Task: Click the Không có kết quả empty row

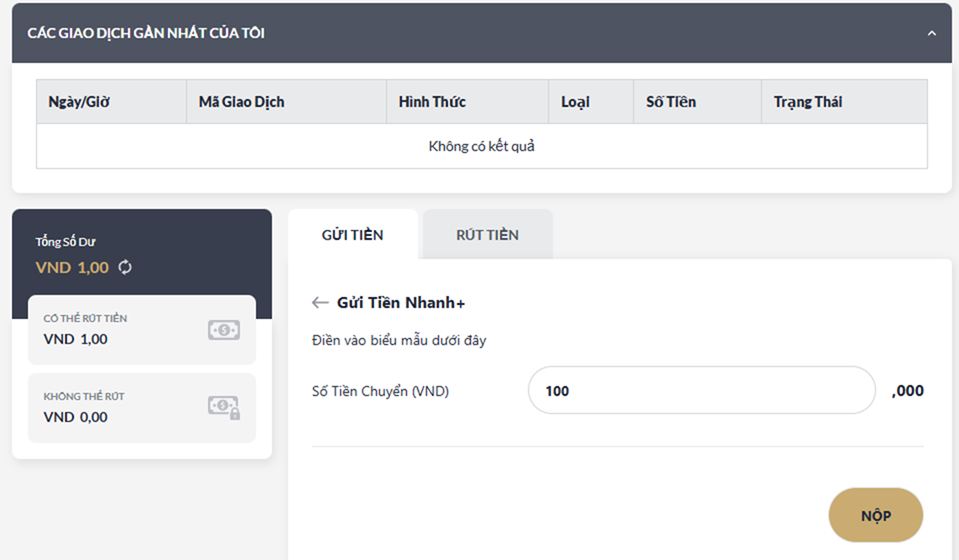Action: 481,146
